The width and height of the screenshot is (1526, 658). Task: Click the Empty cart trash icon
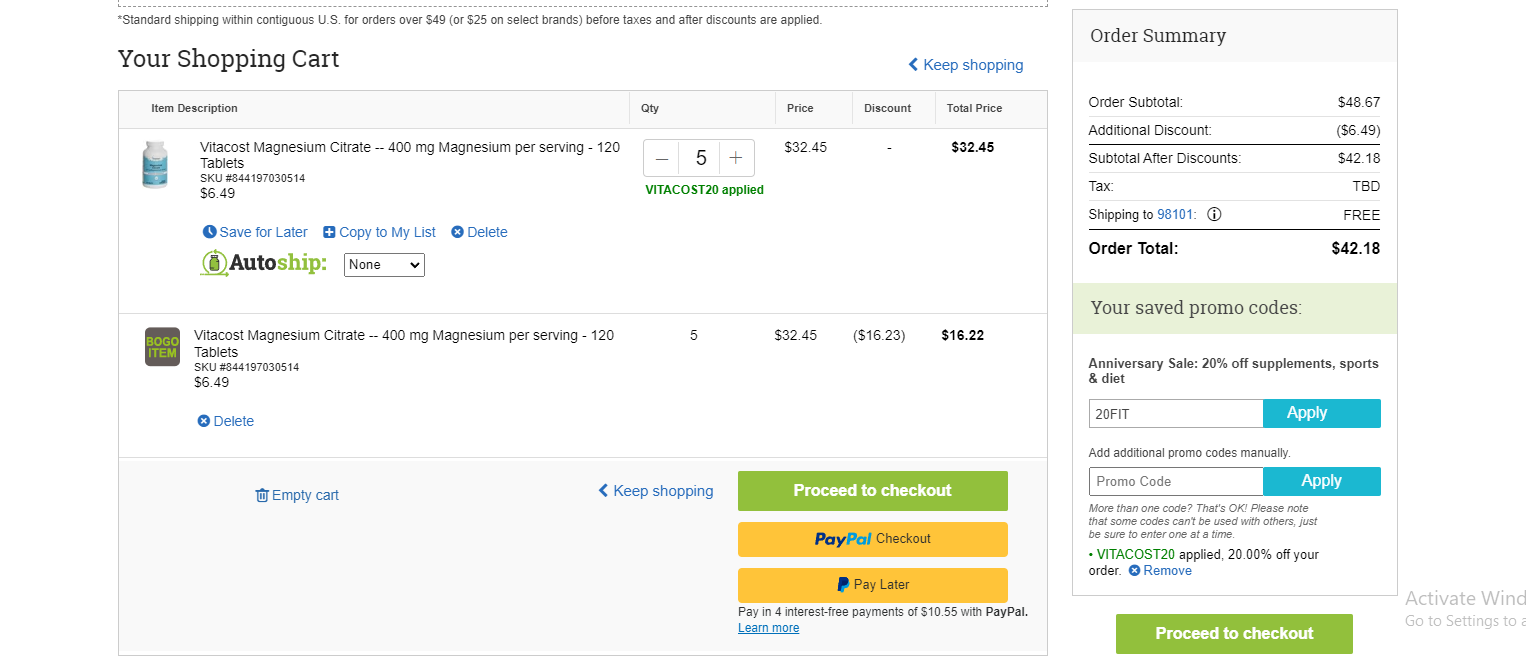(x=262, y=495)
